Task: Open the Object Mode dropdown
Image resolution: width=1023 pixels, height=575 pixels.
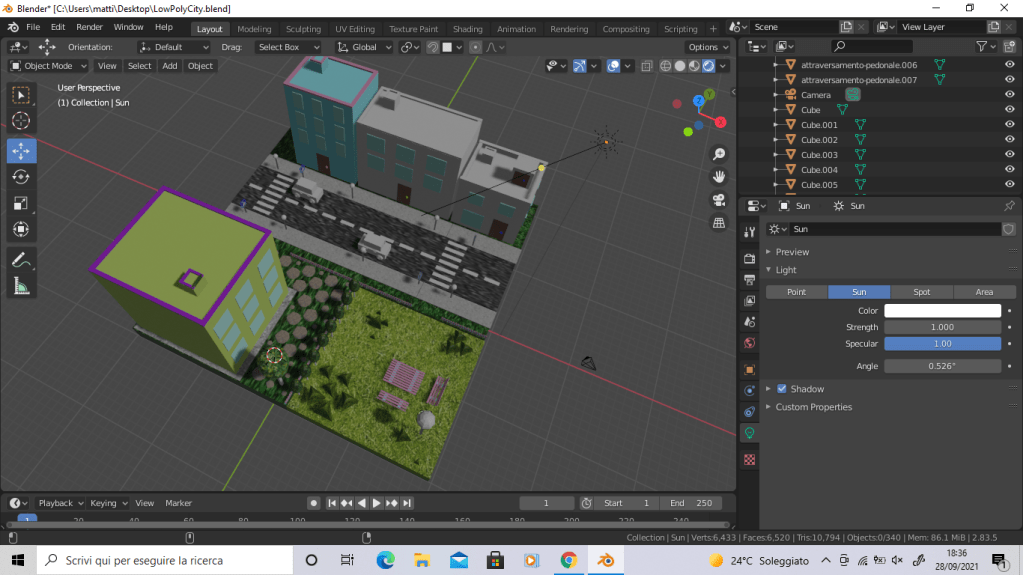Action: (x=48, y=66)
